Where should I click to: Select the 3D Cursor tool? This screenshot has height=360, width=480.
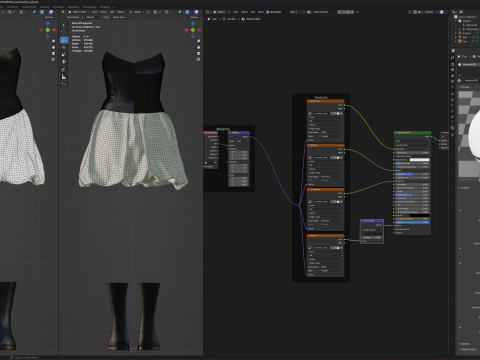pyautogui.click(x=64, y=32)
